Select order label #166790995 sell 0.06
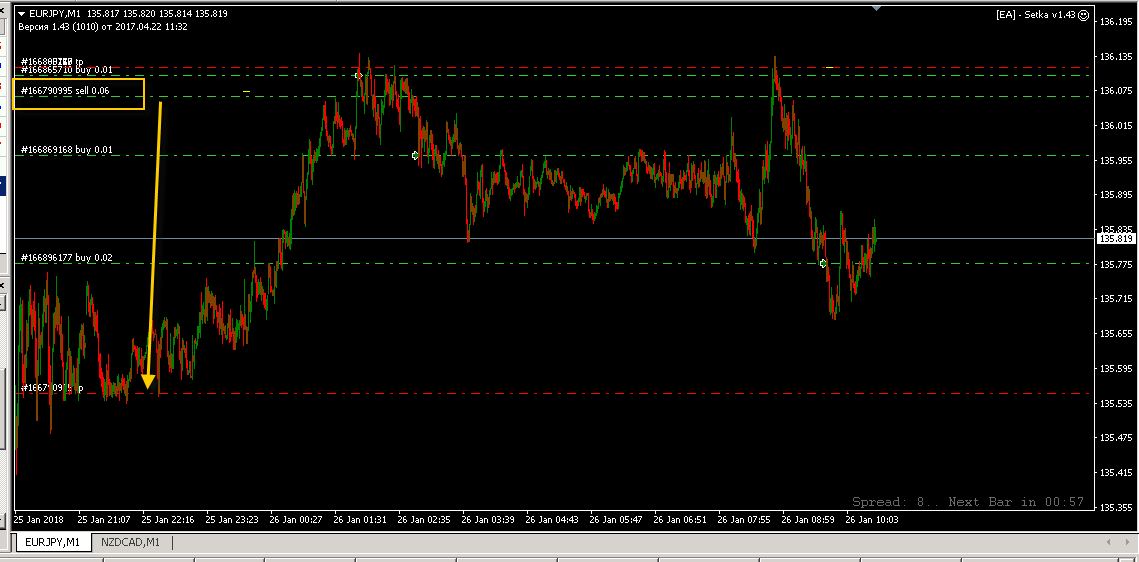Viewport: 1139px width, 562px height. coord(65,90)
